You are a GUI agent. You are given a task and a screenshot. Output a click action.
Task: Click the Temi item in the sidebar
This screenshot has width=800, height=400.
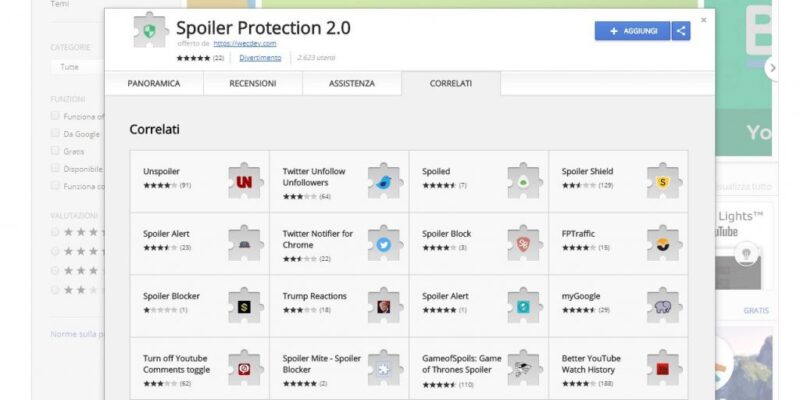coord(59,4)
